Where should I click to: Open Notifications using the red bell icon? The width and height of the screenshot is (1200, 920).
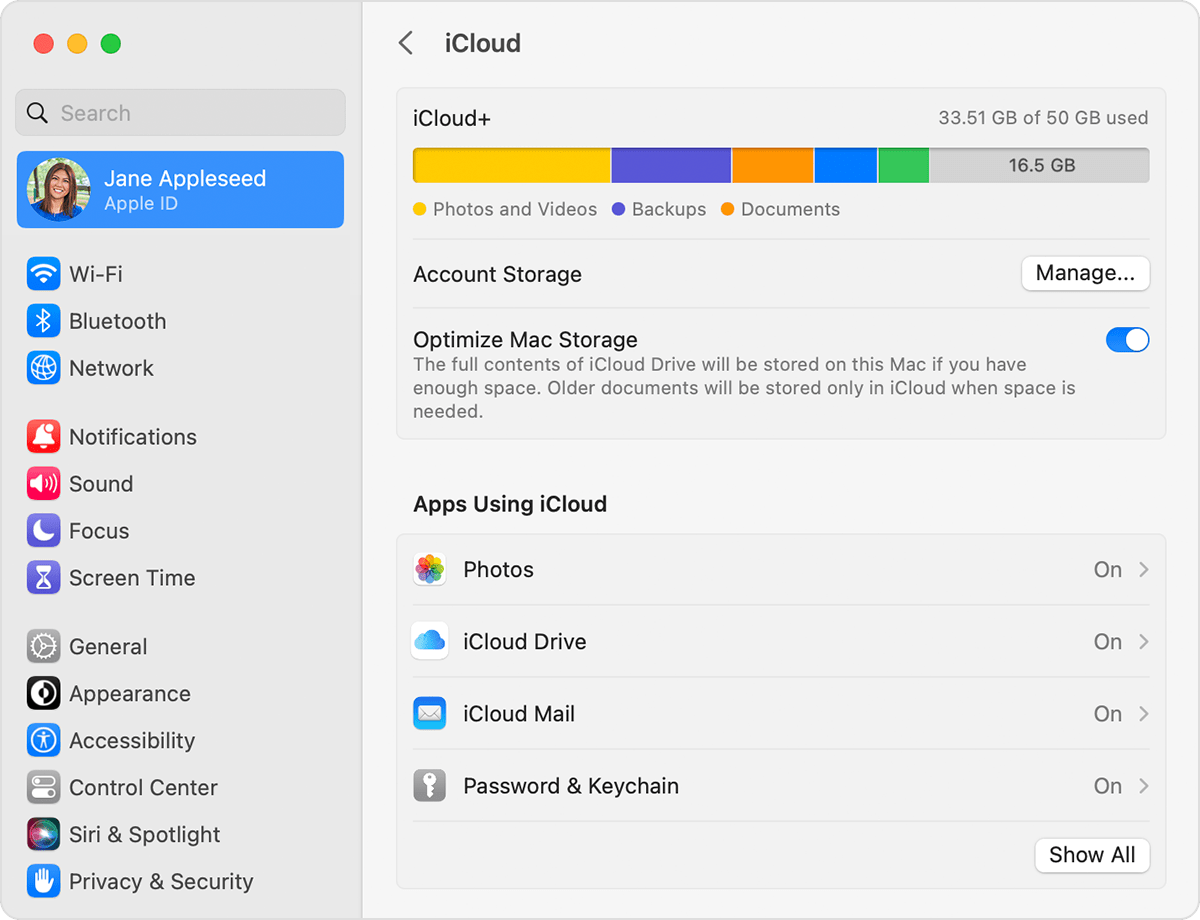(x=43, y=436)
